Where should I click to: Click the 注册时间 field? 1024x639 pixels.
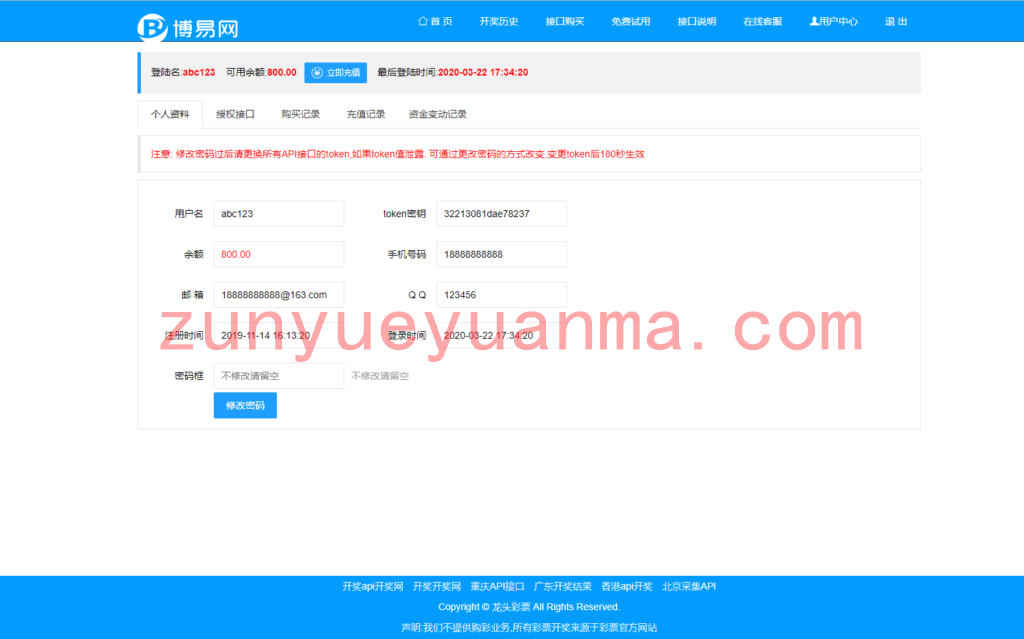(x=279, y=335)
